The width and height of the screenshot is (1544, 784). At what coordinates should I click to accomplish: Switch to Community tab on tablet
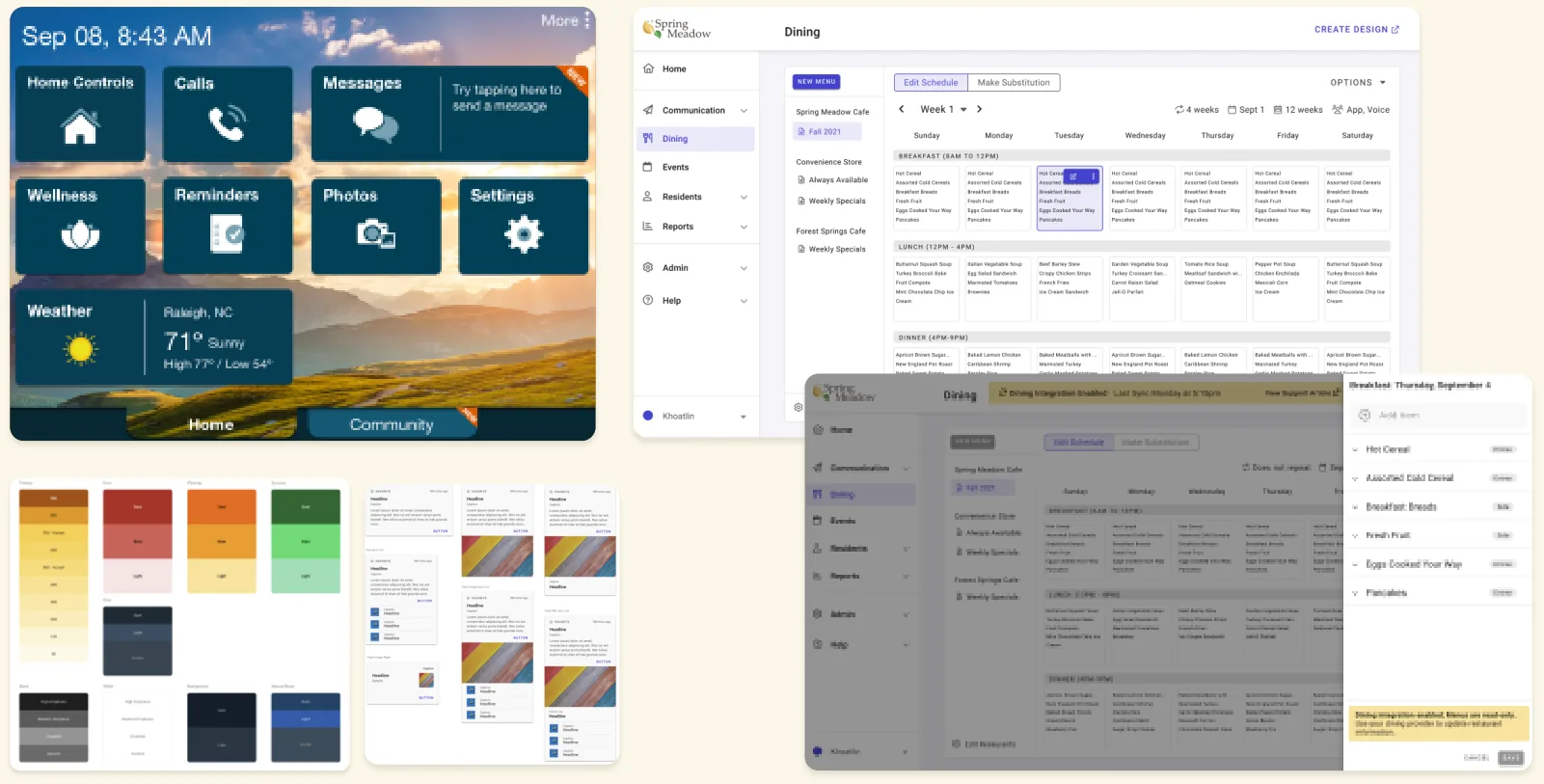pos(392,424)
